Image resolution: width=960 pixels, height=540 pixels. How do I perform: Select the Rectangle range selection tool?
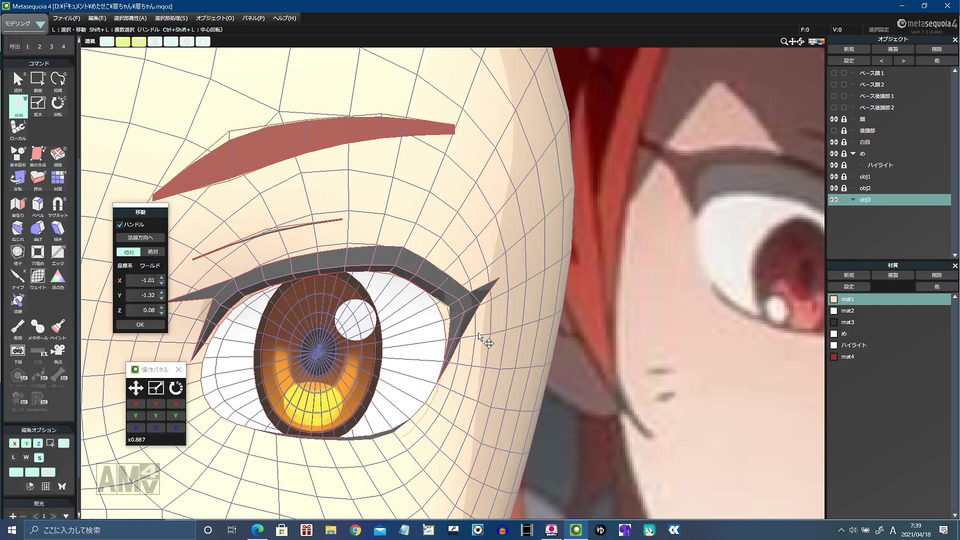click(x=38, y=78)
